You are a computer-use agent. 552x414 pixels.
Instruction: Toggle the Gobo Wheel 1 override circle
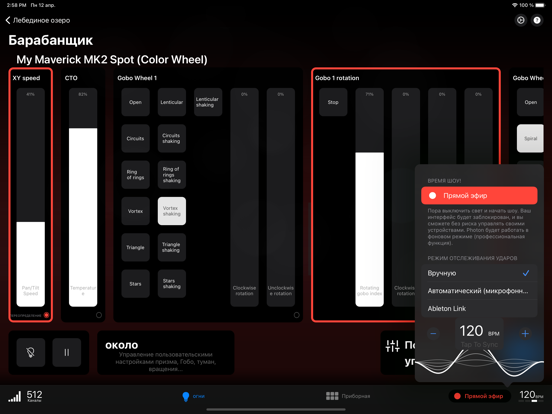[296, 315]
